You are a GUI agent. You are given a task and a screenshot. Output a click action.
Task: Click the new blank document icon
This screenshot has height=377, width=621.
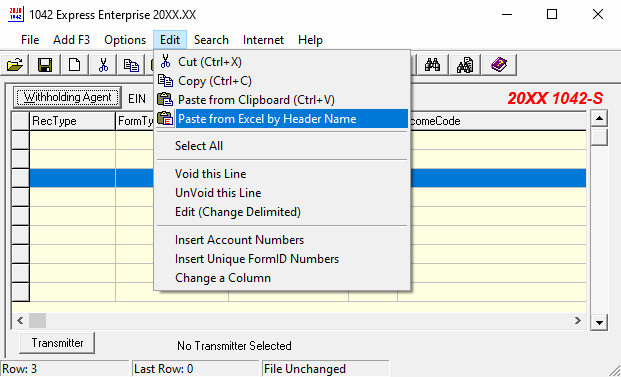coord(74,65)
